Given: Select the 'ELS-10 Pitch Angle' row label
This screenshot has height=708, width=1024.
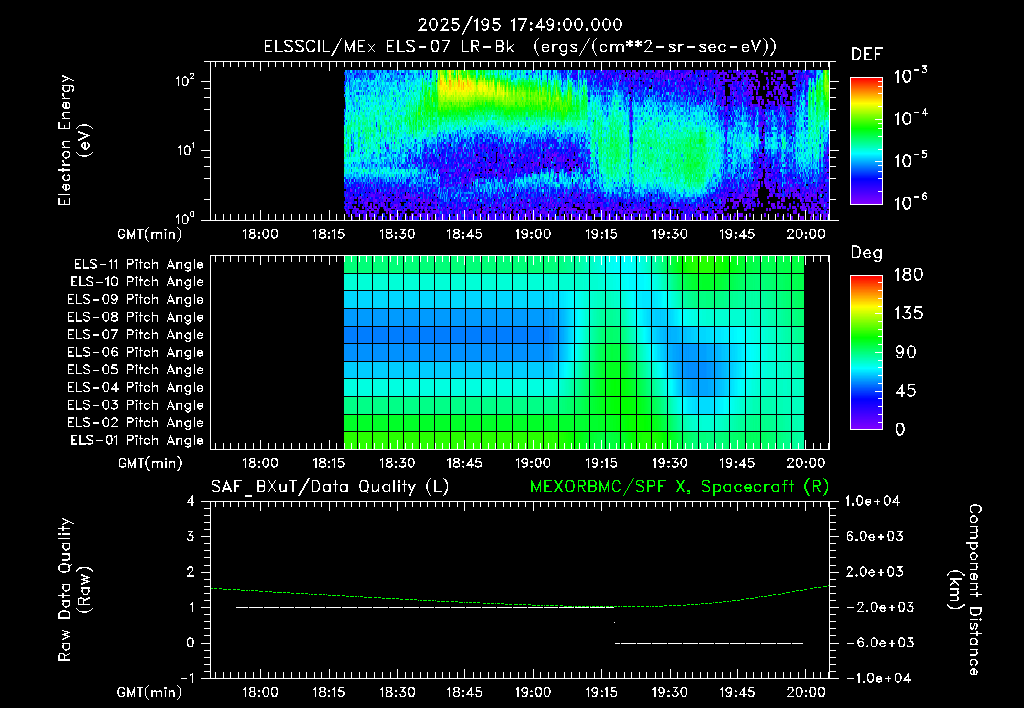Looking at the screenshot, I should click(137, 282).
